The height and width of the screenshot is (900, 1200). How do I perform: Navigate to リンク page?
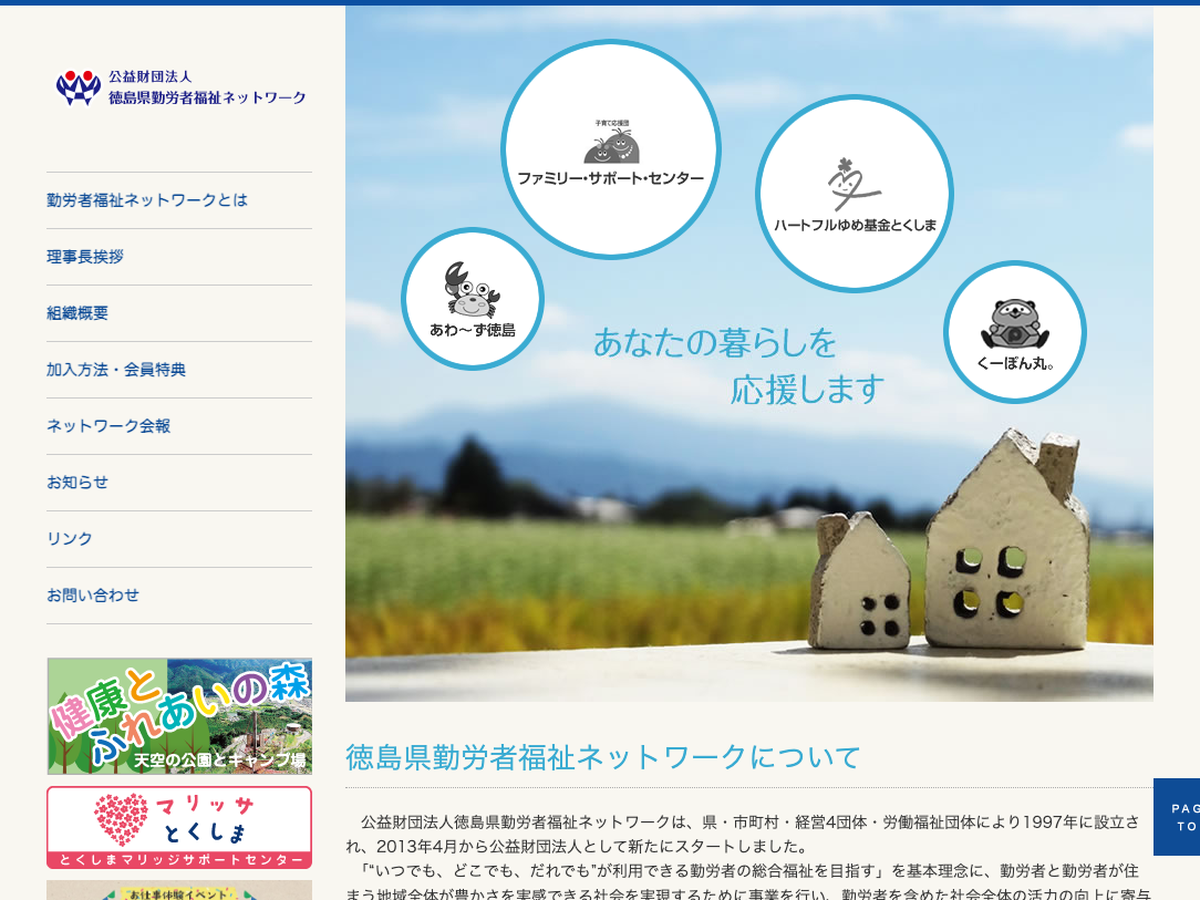[x=69, y=539]
